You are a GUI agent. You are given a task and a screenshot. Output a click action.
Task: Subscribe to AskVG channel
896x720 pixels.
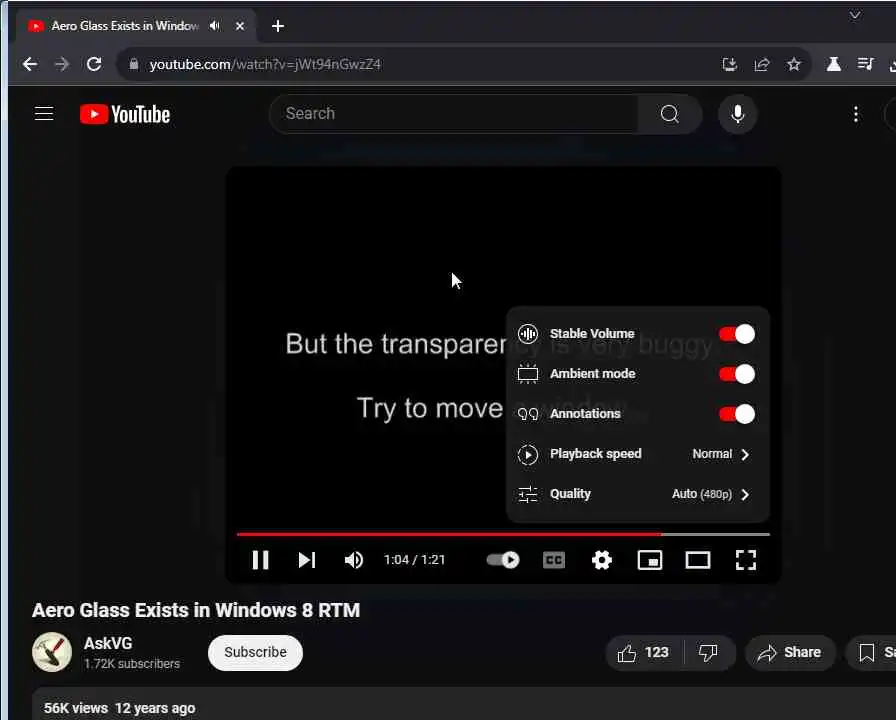[255, 653]
